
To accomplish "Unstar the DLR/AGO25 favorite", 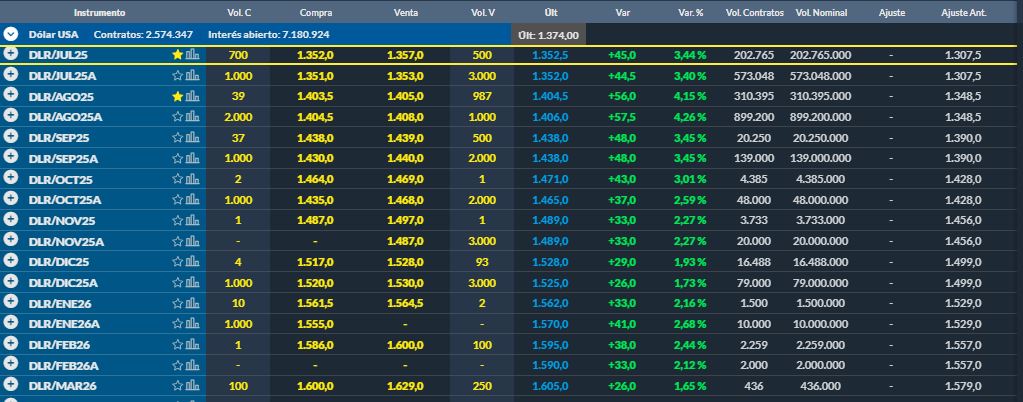I will point(178,96).
